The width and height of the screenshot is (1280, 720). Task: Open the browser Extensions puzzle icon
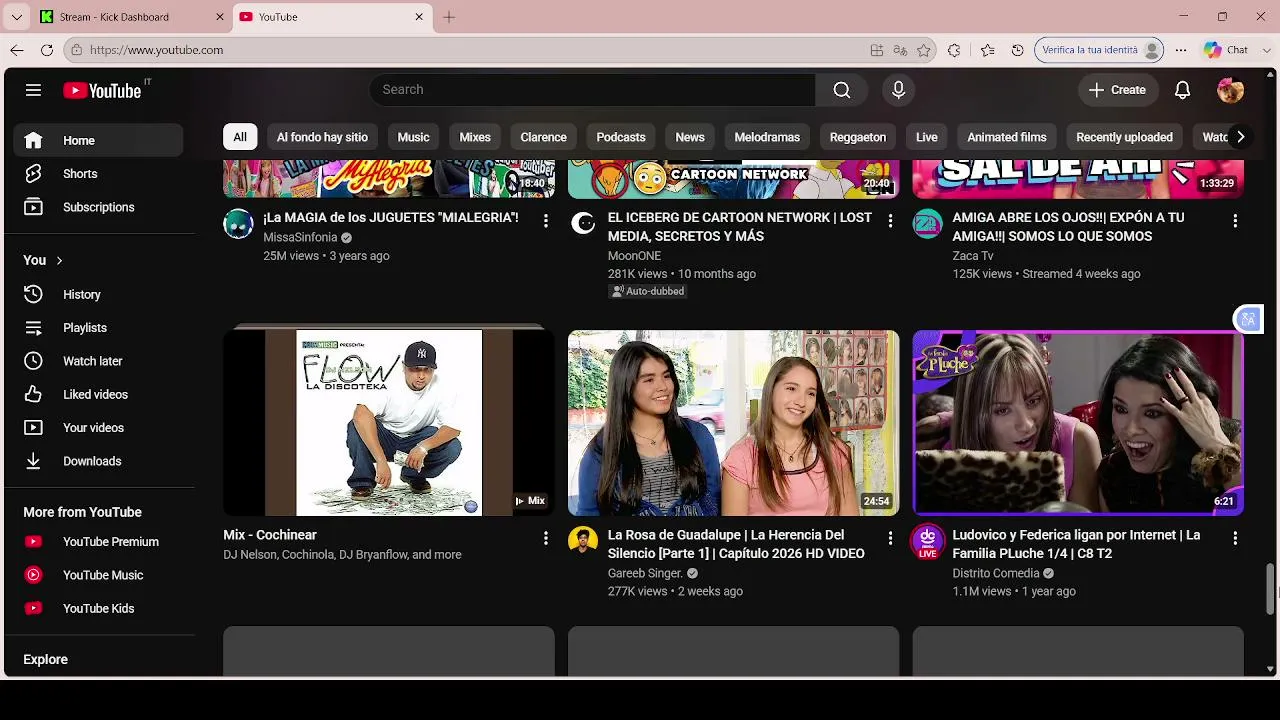pyautogui.click(x=954, y=50)
